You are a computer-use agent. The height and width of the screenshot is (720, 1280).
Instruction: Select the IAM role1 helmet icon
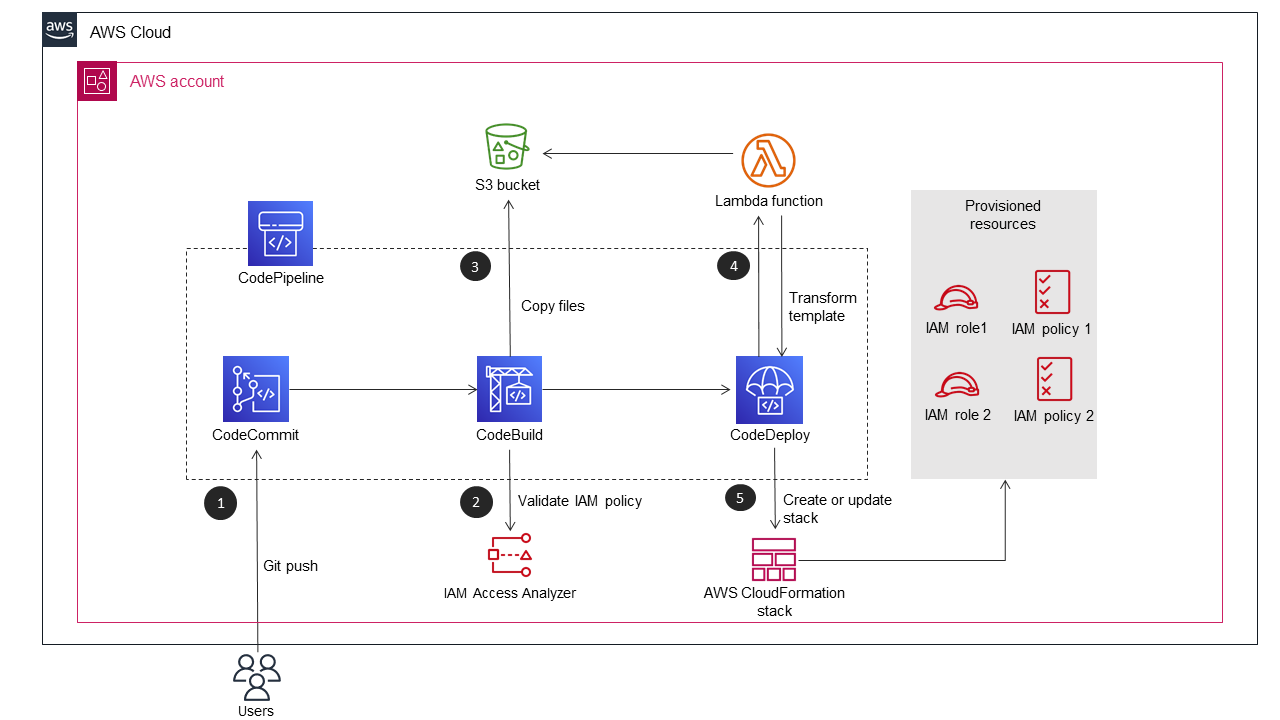[x=957, y=297]
